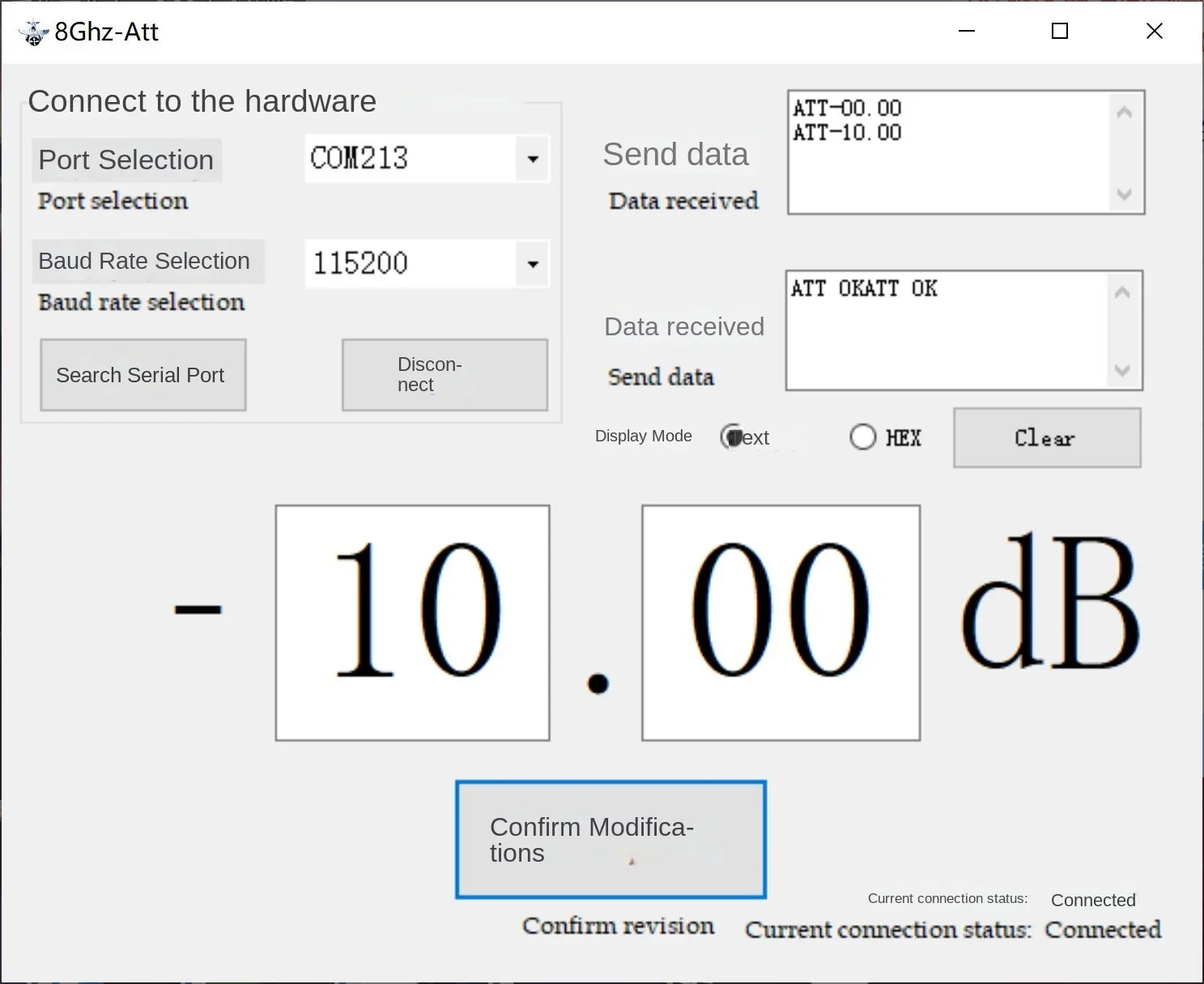Click the up arrow in send data scrollbar

[x=1124, y=113]
